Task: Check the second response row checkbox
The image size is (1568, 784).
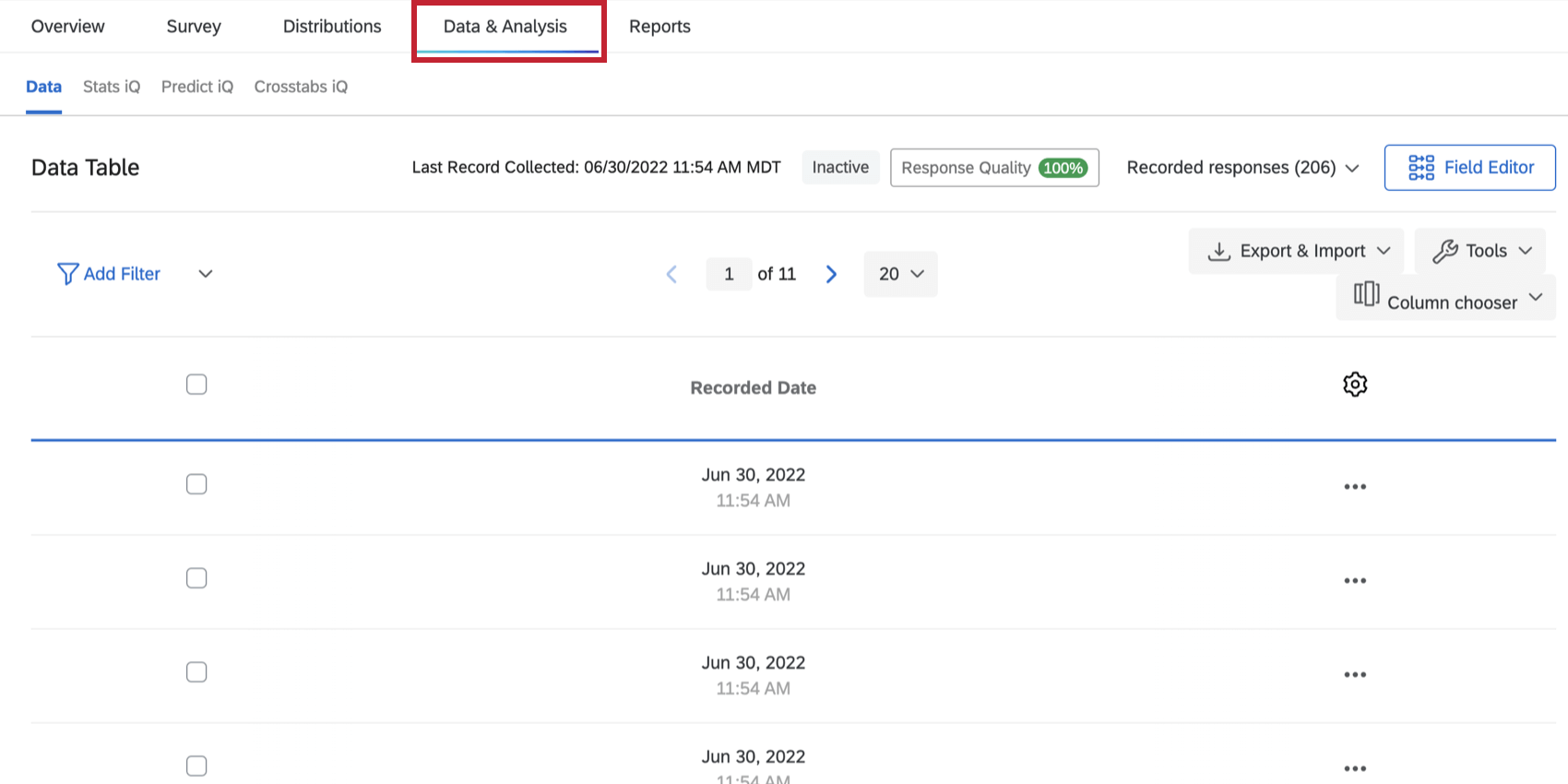Action: (x=196, y=578)
